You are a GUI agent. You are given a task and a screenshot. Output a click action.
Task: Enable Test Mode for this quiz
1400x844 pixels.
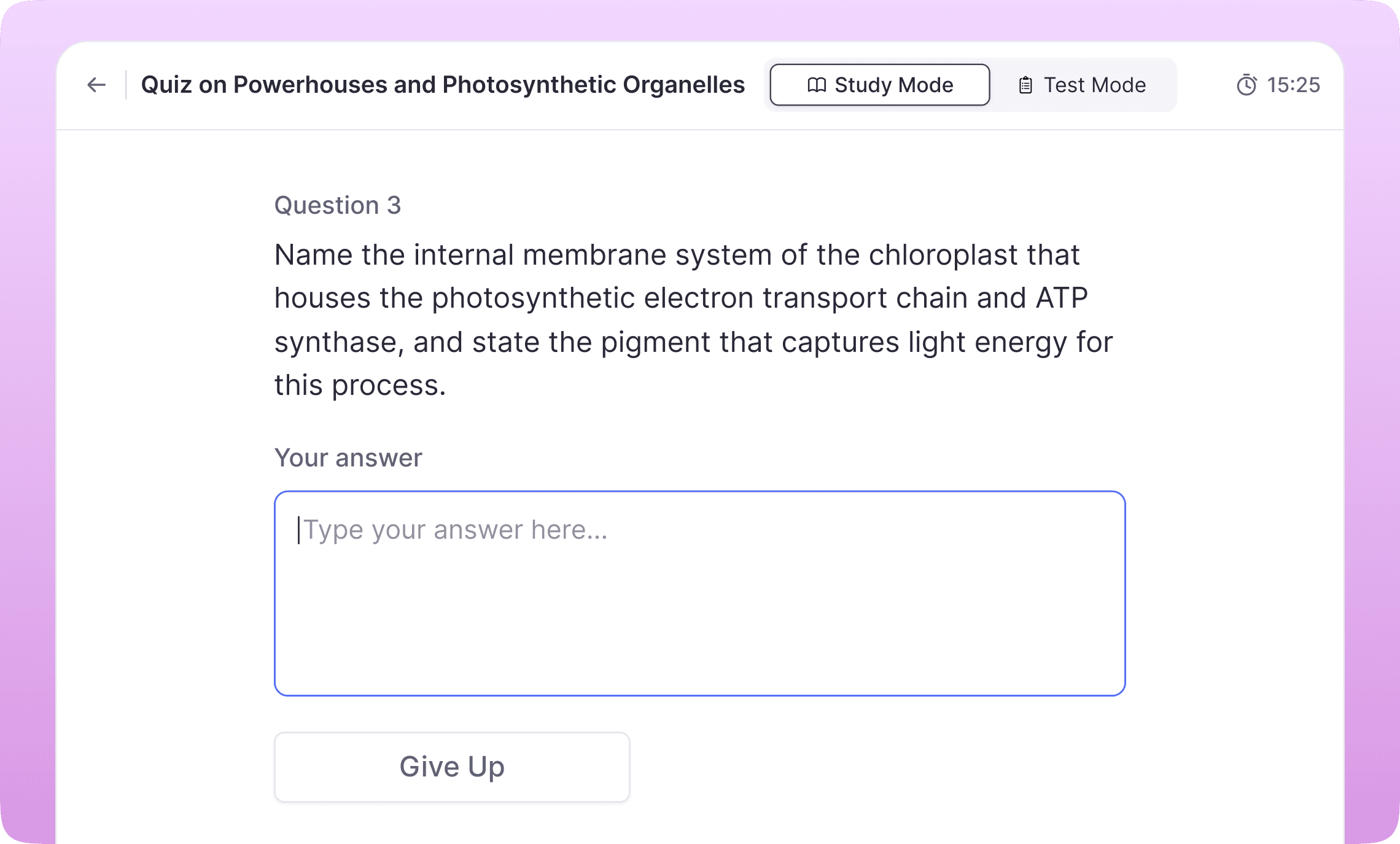(x=1084, y=85)
